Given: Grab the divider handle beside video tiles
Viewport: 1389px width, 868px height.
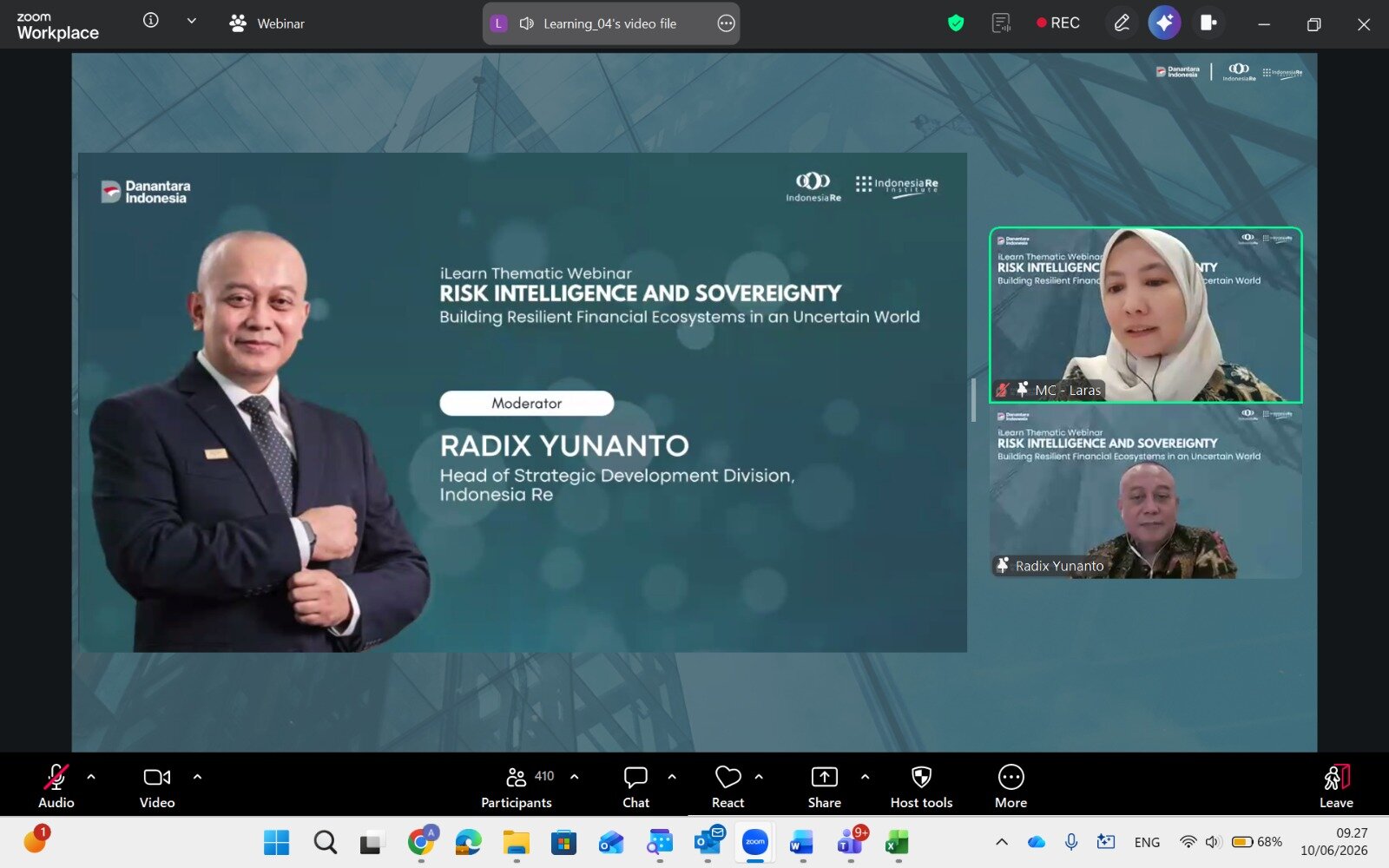Looking at the screenshot, I should coord(973,400).
